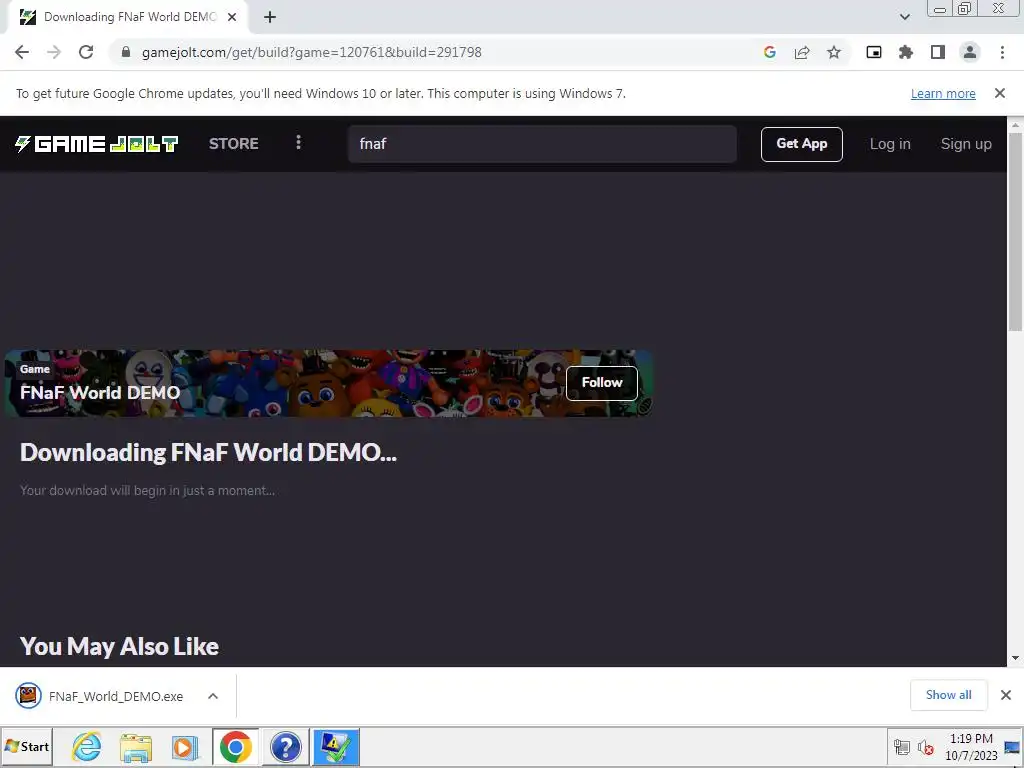Open the Chrome three-dot menu
The width and height of the screenshot is (1024, 768).
point(1002,52)
